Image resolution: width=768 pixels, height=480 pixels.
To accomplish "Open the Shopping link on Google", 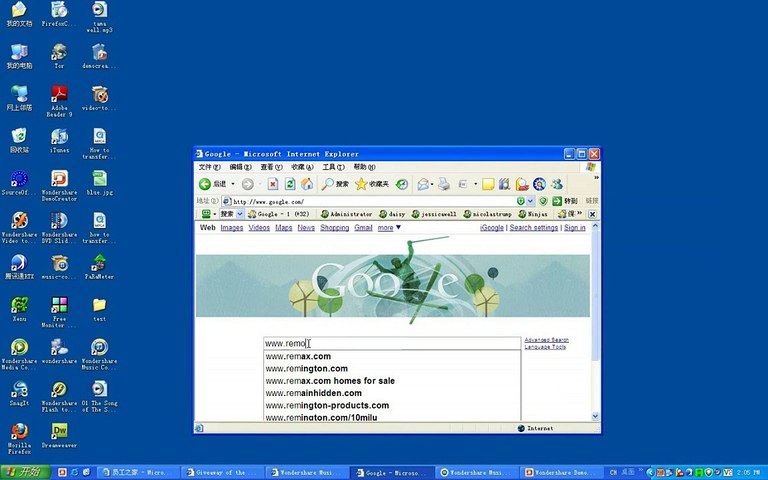I will [x=335, y=228].
